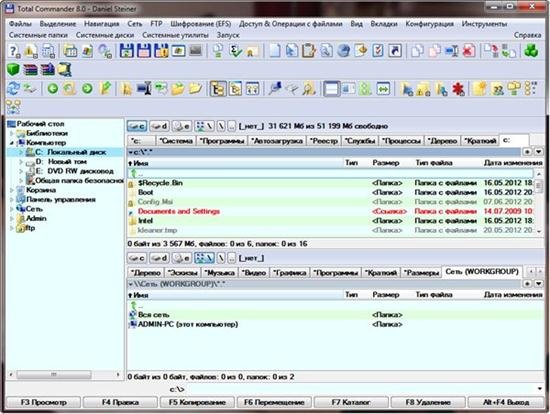Select drive c in the bottom panel
The height and width of the screenshot is (414, 550).
pyautogui.click(x=137, y=258)
